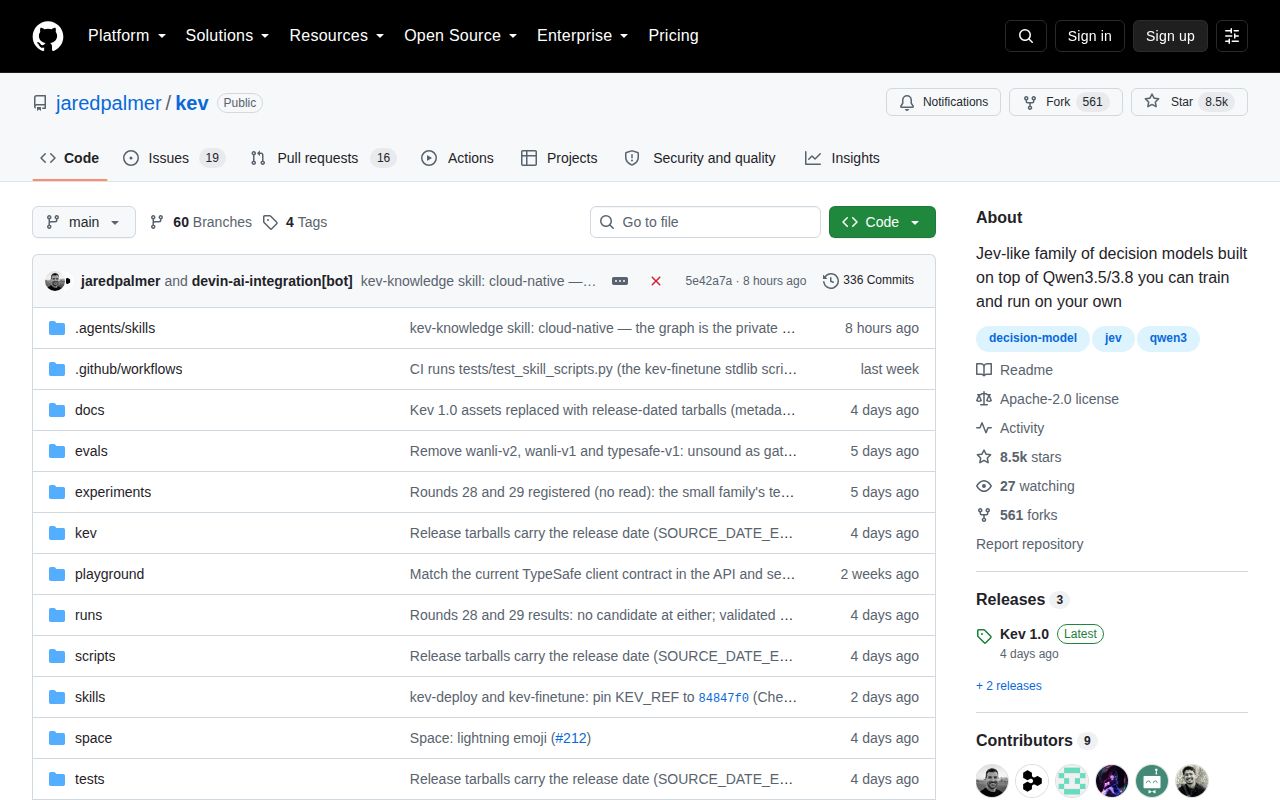This screenshot has width=1280, height=800.
Task: Click the search magnifier icon
Action: coord(1026,36)
